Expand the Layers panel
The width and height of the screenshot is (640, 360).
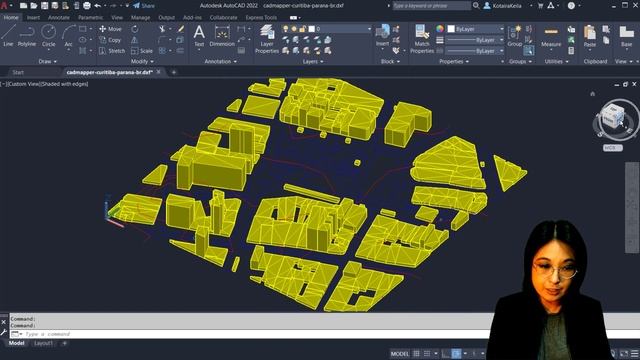313,61
